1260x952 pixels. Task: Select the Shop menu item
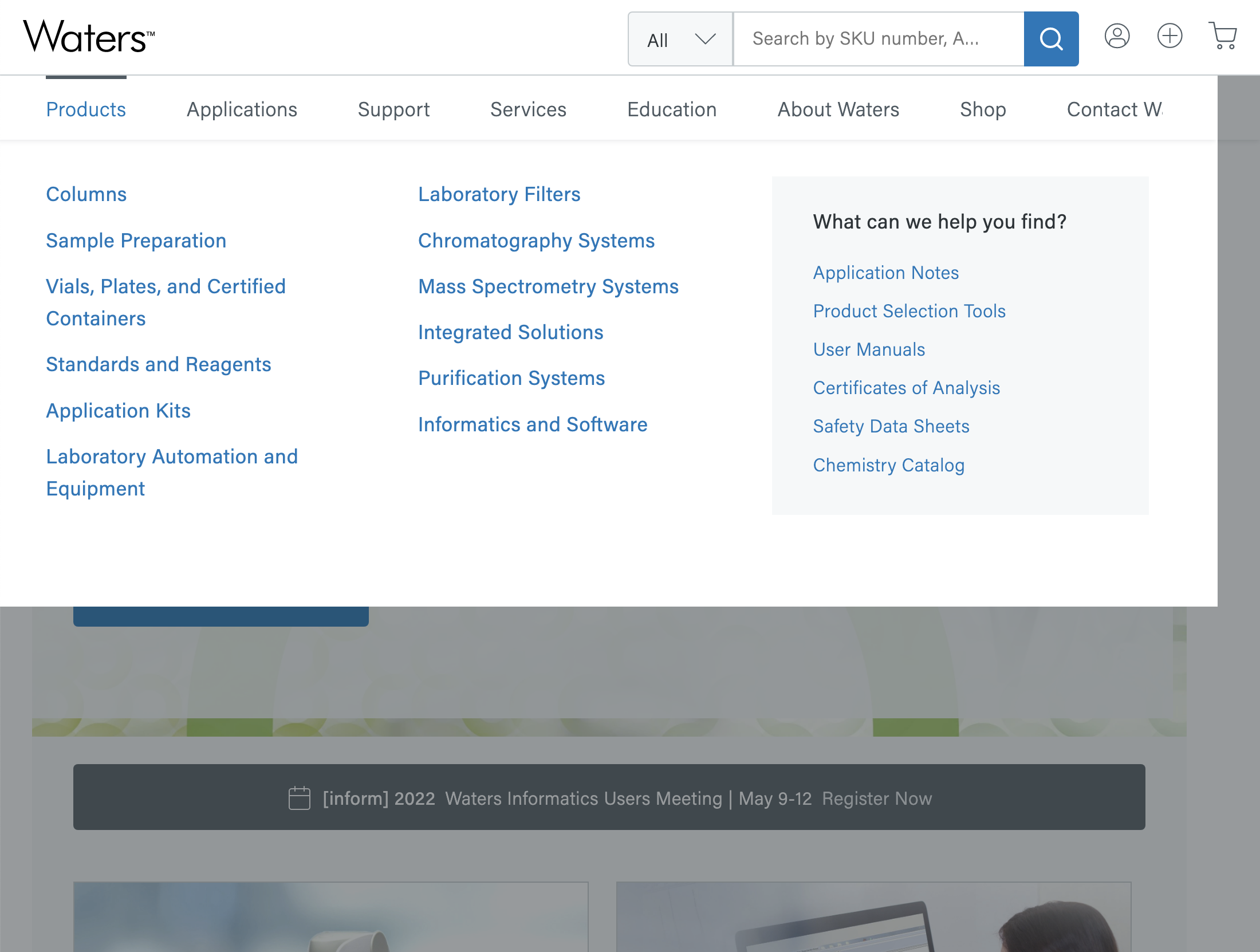[983, 109]
